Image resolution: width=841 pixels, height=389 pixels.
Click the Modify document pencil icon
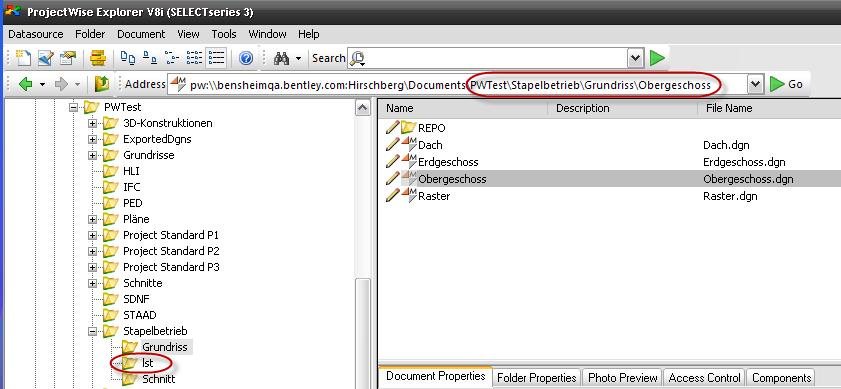click(x=46, y=58)
